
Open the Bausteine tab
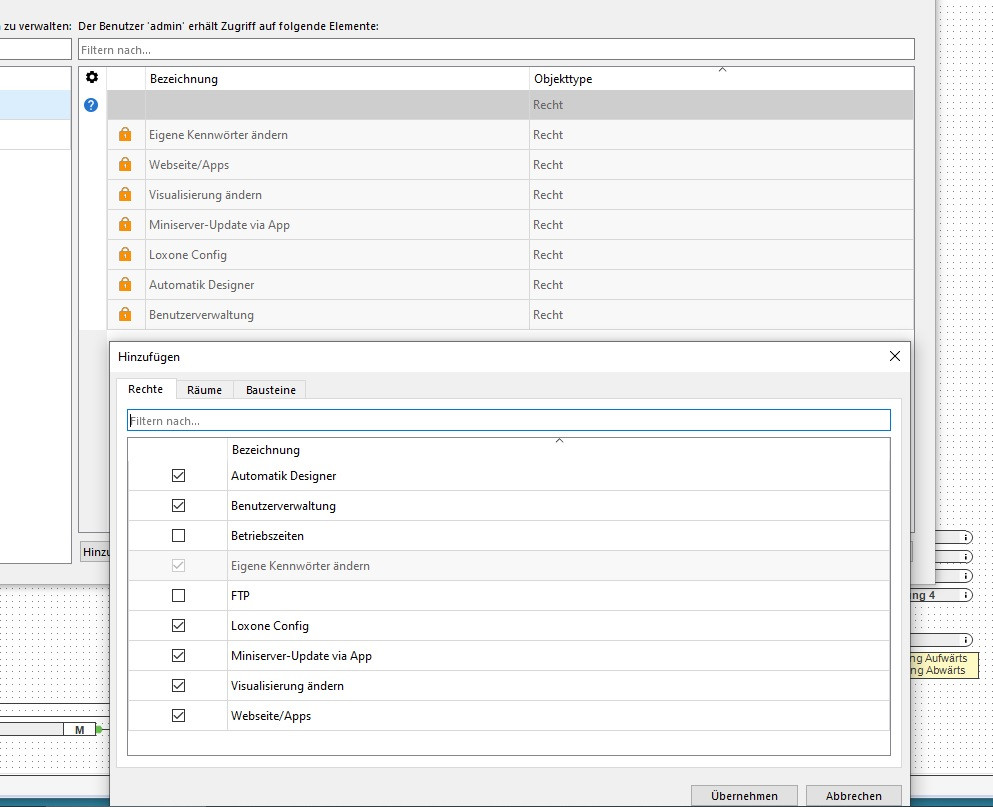pyautogui.click(x=270, y=390)
